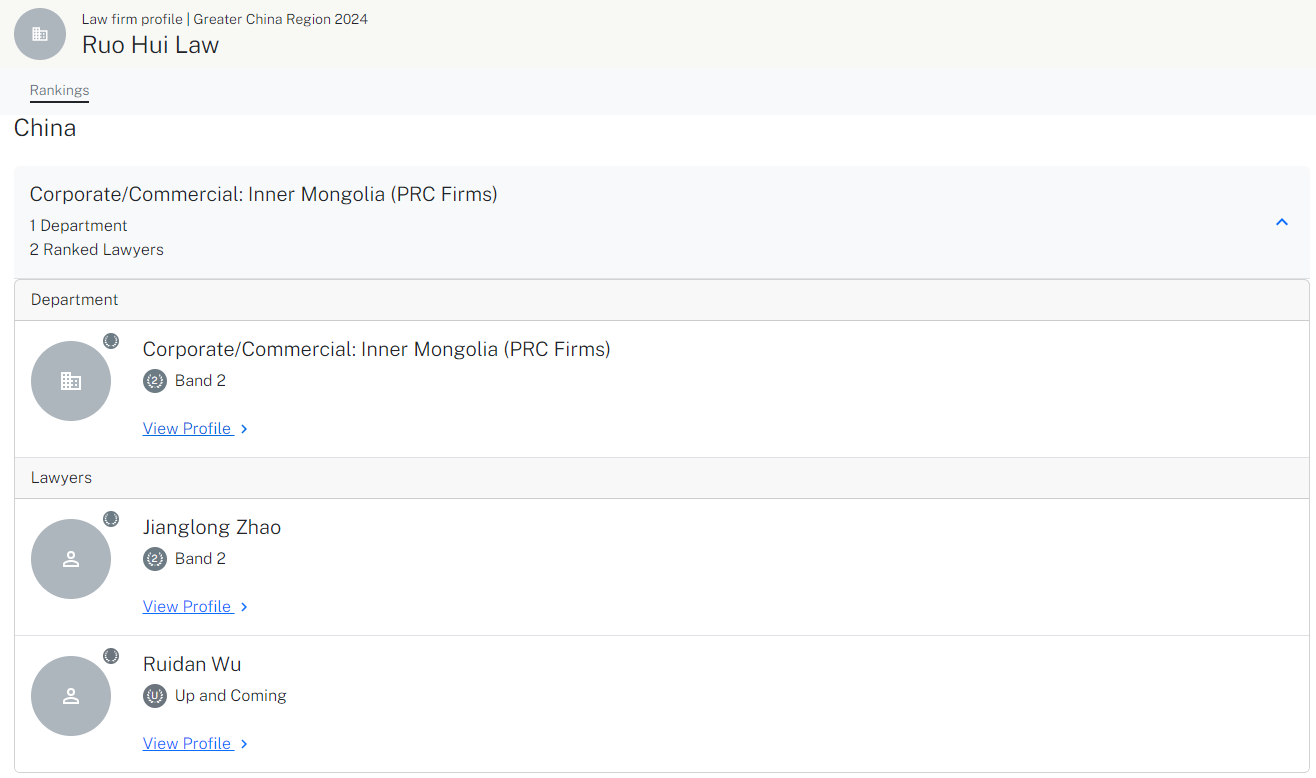Open View Profile for the department
This screenshot has height=778, width=1316.
(x=188, y=429)
